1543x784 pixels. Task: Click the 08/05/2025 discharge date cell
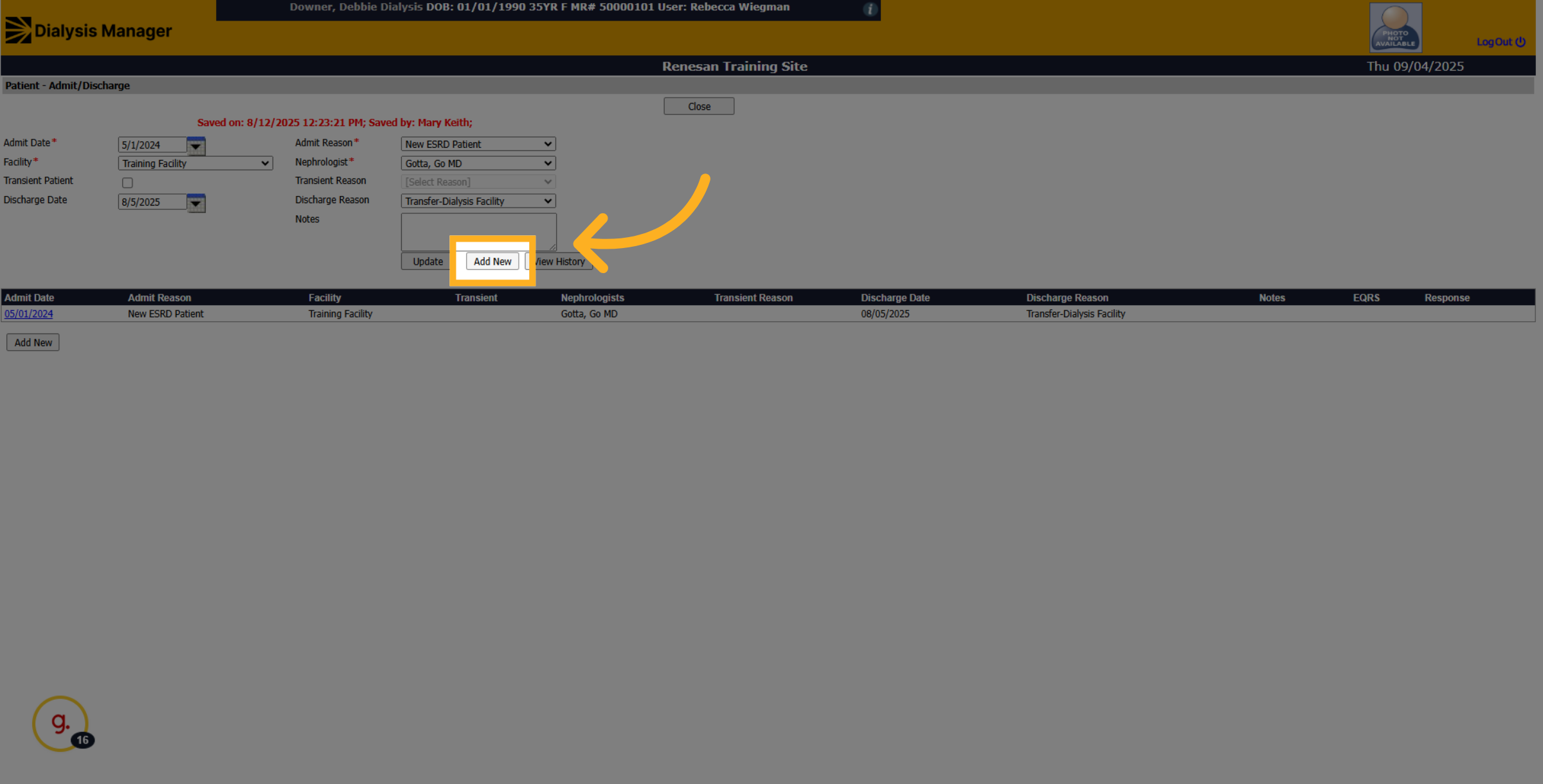coord(885,314)
